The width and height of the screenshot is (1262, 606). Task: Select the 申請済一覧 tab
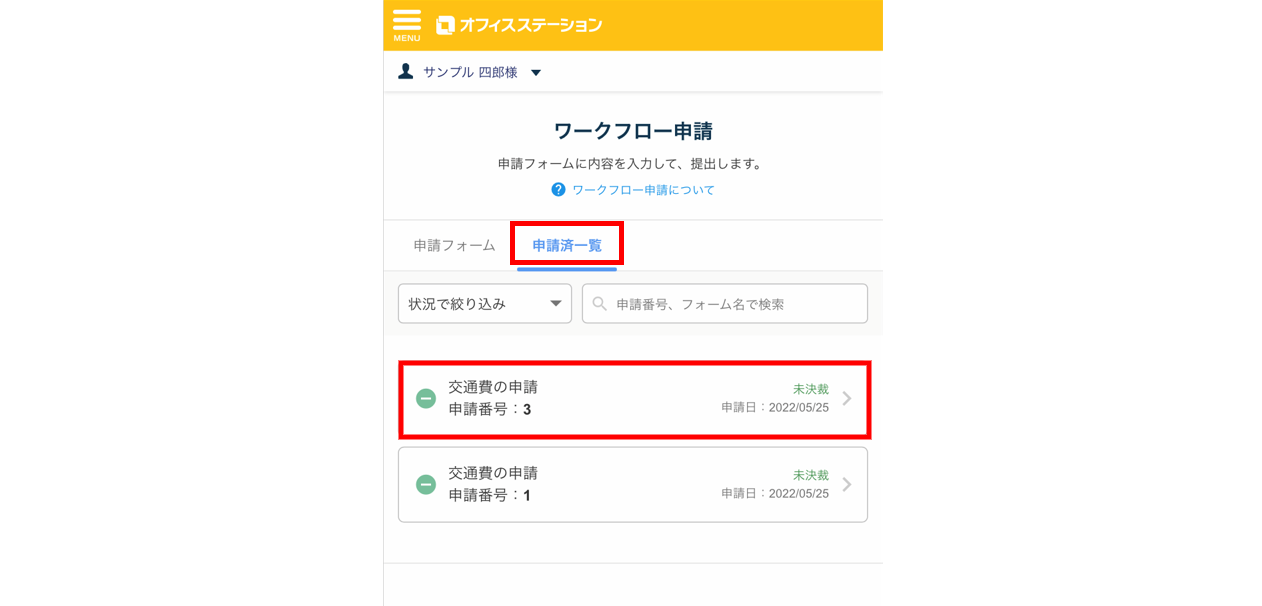click(x=567, y=245)
